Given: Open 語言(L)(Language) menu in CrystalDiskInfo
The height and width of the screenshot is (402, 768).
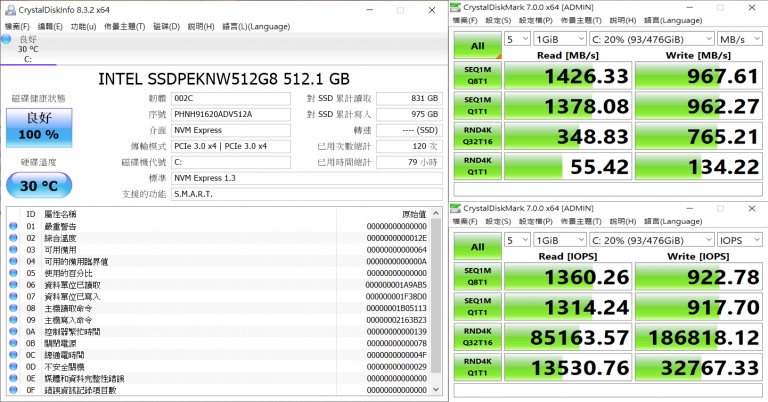Looking at the screenshot, I should pos(256,26).
